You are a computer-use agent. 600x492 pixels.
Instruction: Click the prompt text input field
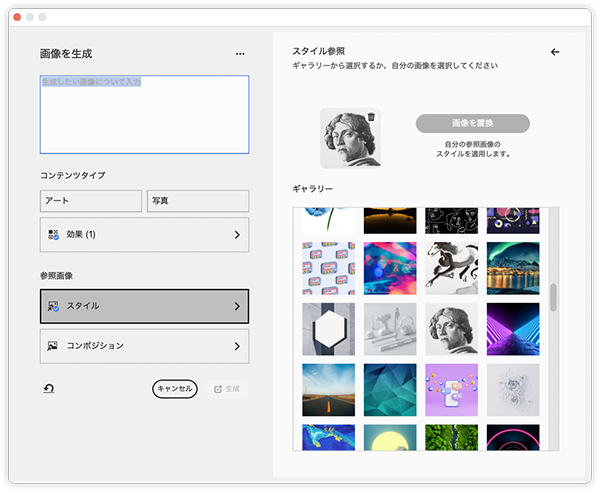pyautogui.click(x=144, y=115)
